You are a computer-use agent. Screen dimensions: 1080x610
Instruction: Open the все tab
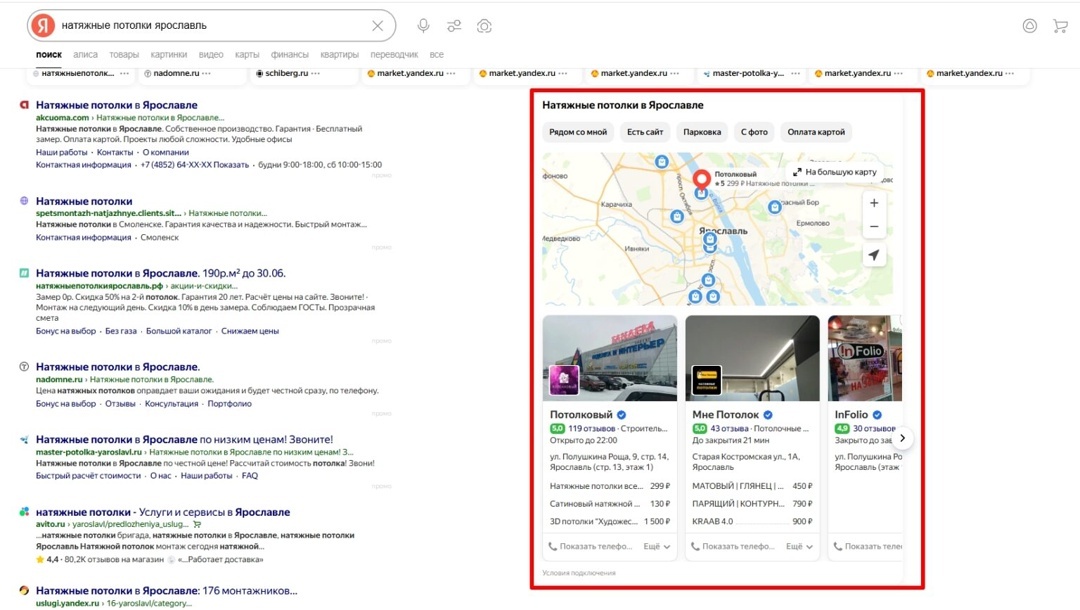point(437,54)
